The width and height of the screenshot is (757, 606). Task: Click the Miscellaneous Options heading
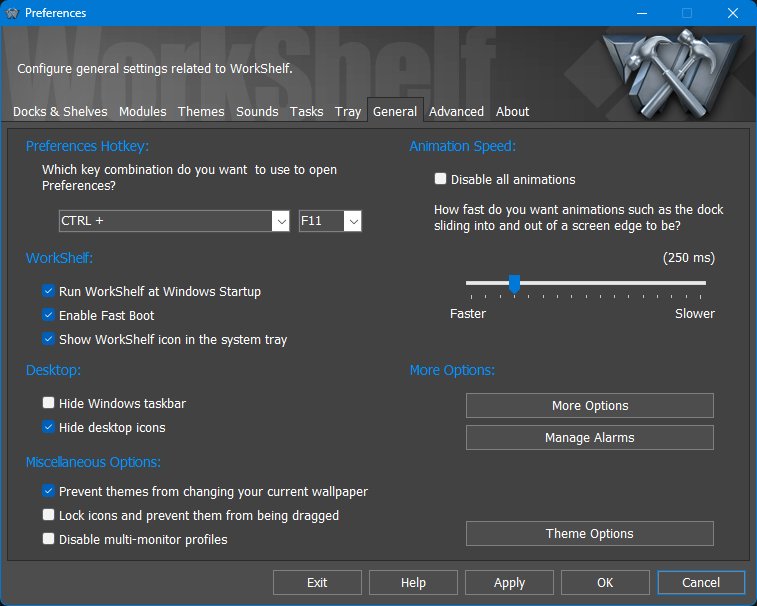[93, 462]
